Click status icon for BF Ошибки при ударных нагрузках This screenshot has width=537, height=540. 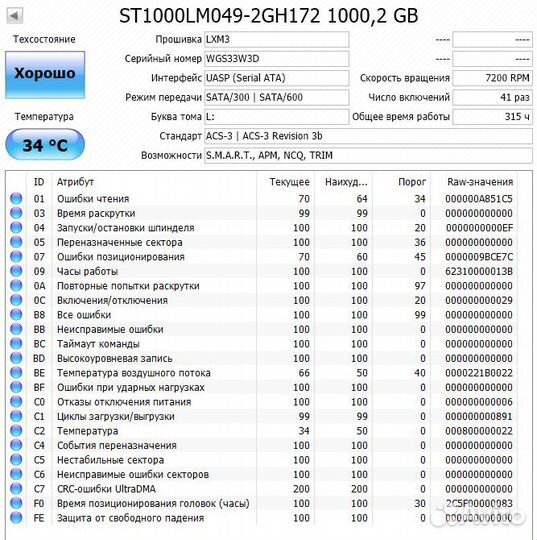click(x=16, y=387)
